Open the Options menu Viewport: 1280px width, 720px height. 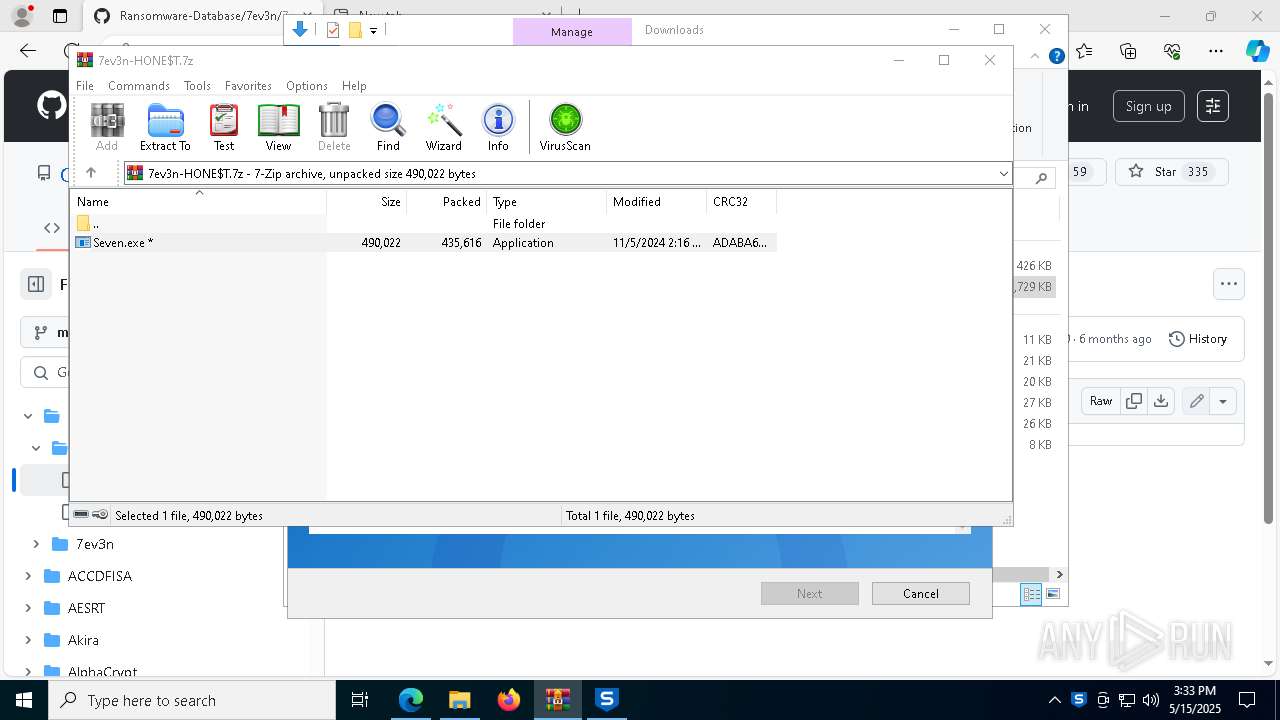coord(307,86)
